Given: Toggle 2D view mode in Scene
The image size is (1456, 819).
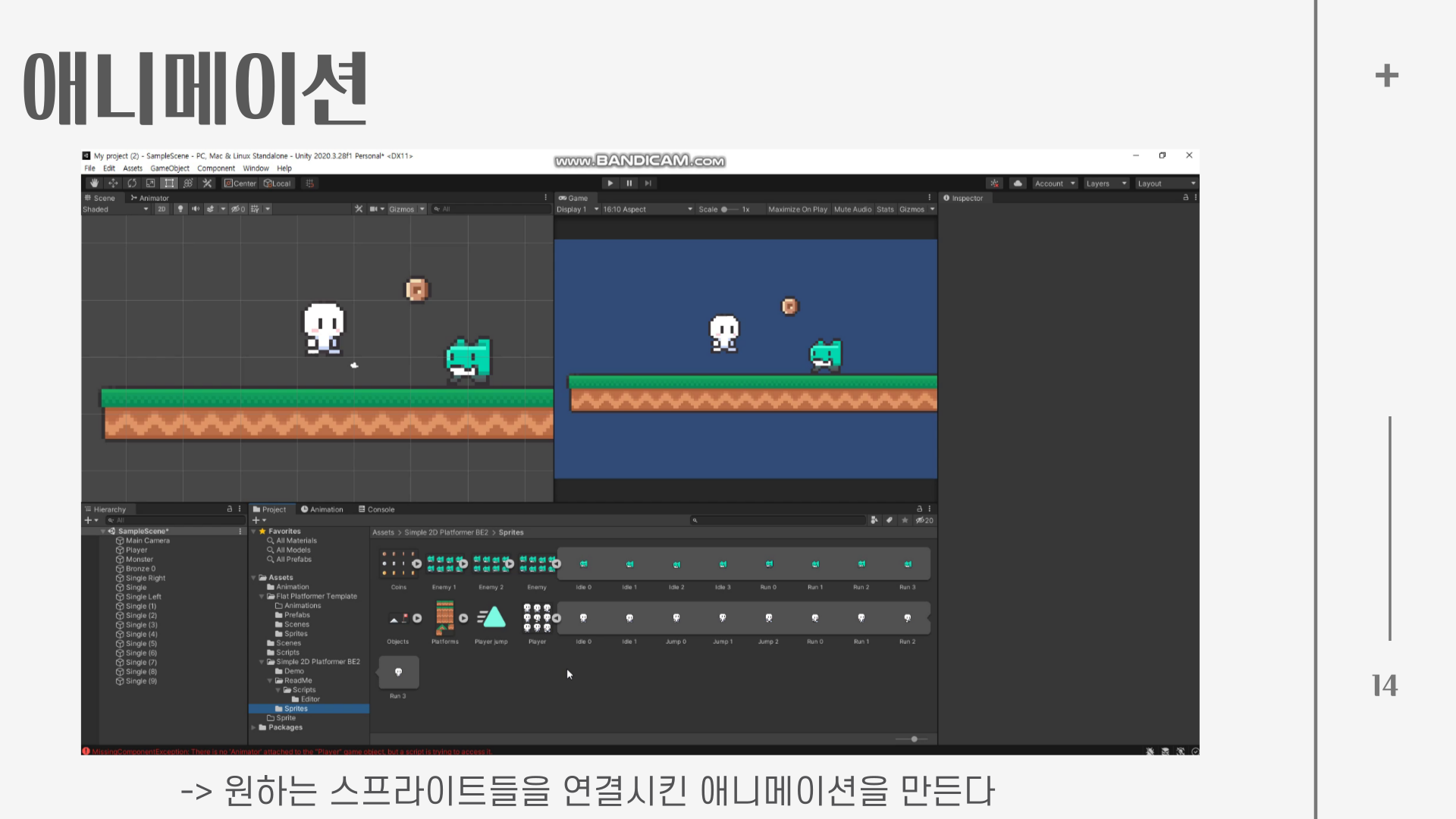Looking at the screenshot, I should 162,209.
